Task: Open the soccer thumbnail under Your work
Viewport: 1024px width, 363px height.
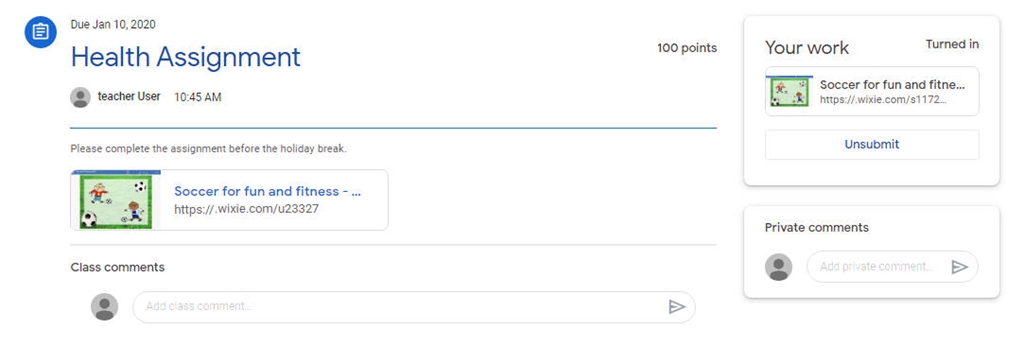Action: tap(790, 91)
